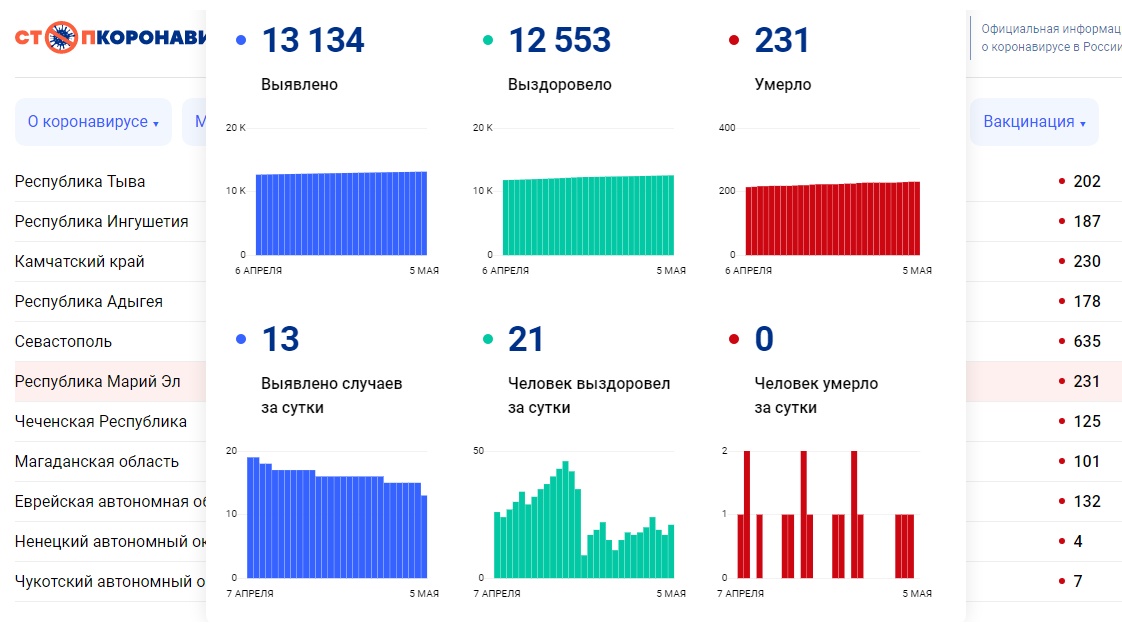Screen dimensions: 1122x633
Task: Open the Севастополь region row
Action: point(63,341)
